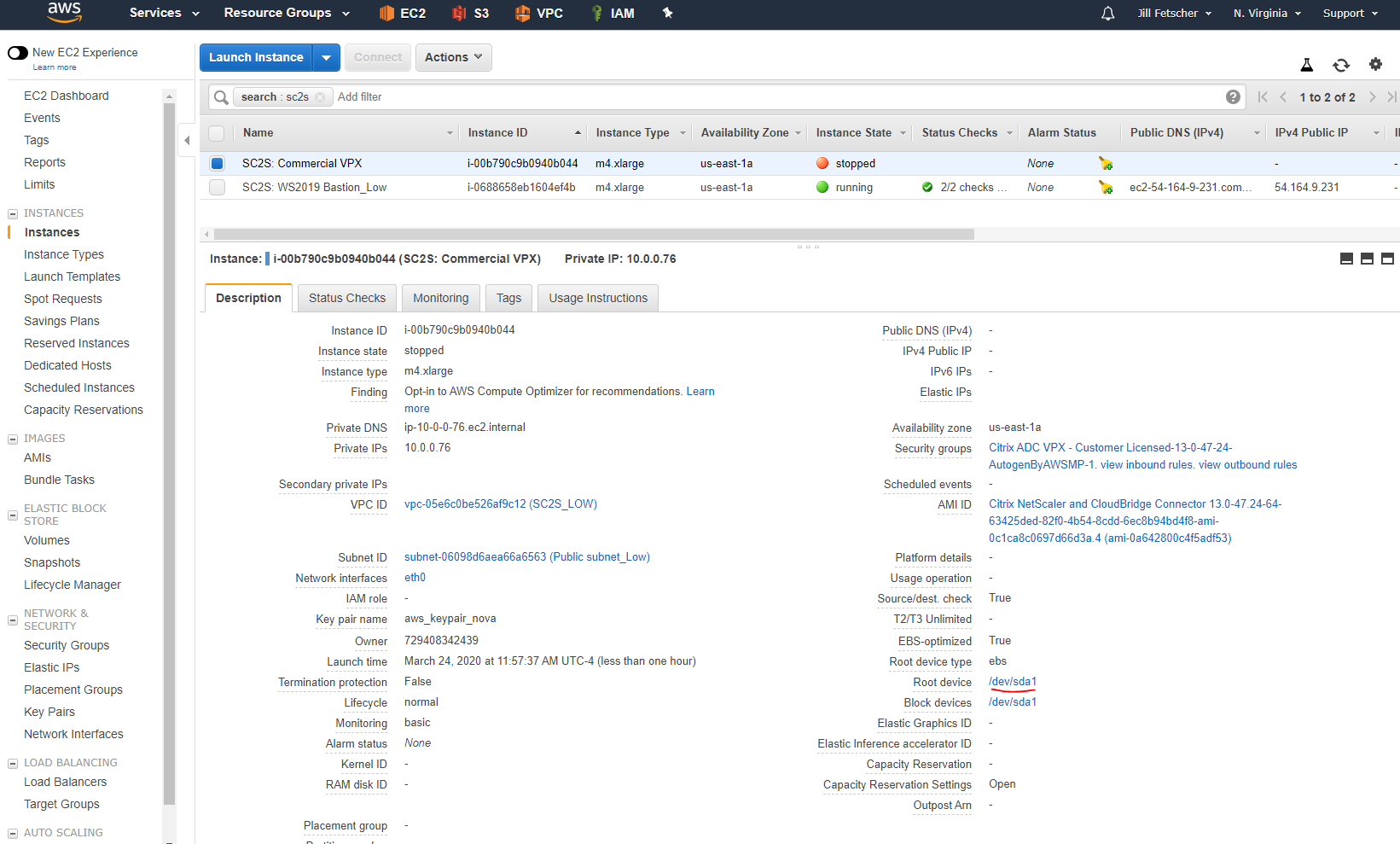Click the pin shortcuts icon in navbar

point(668,14)
